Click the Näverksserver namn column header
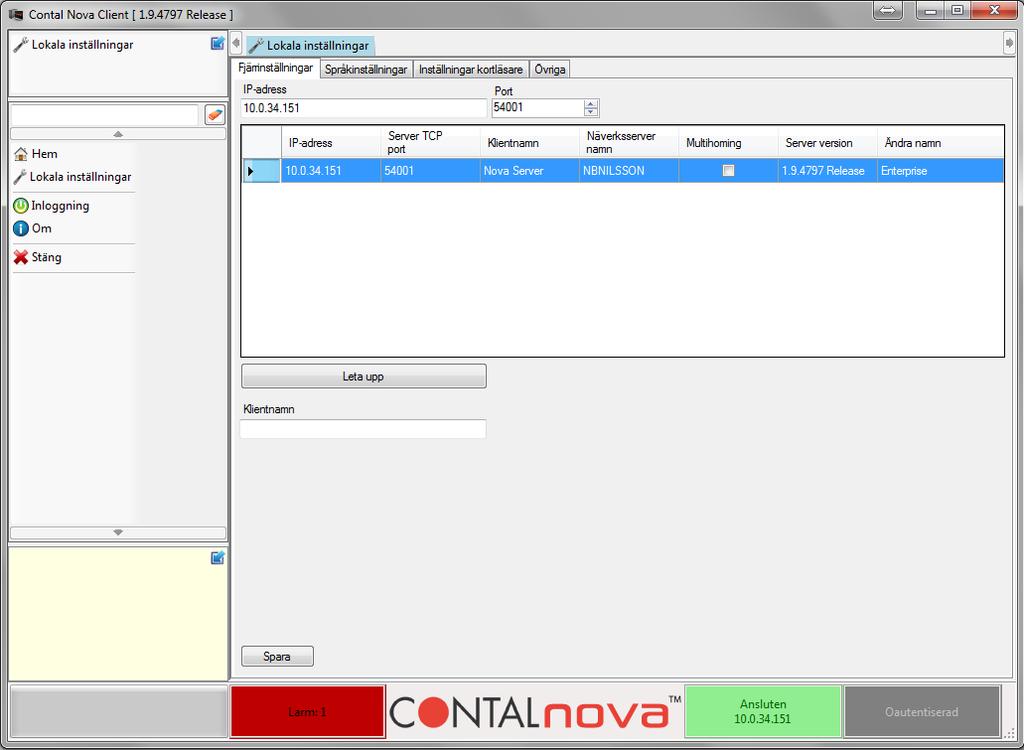The height and width of the screenshot is (750, 1024). tap(629, 142)
